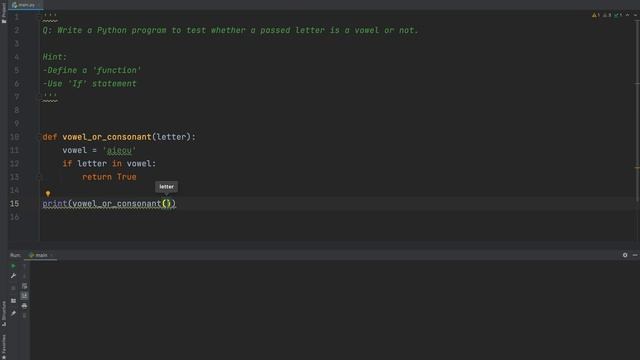The image size is (640, 360).
Task: Click the green typo checkmark indicator
Action: click(618, 15)
